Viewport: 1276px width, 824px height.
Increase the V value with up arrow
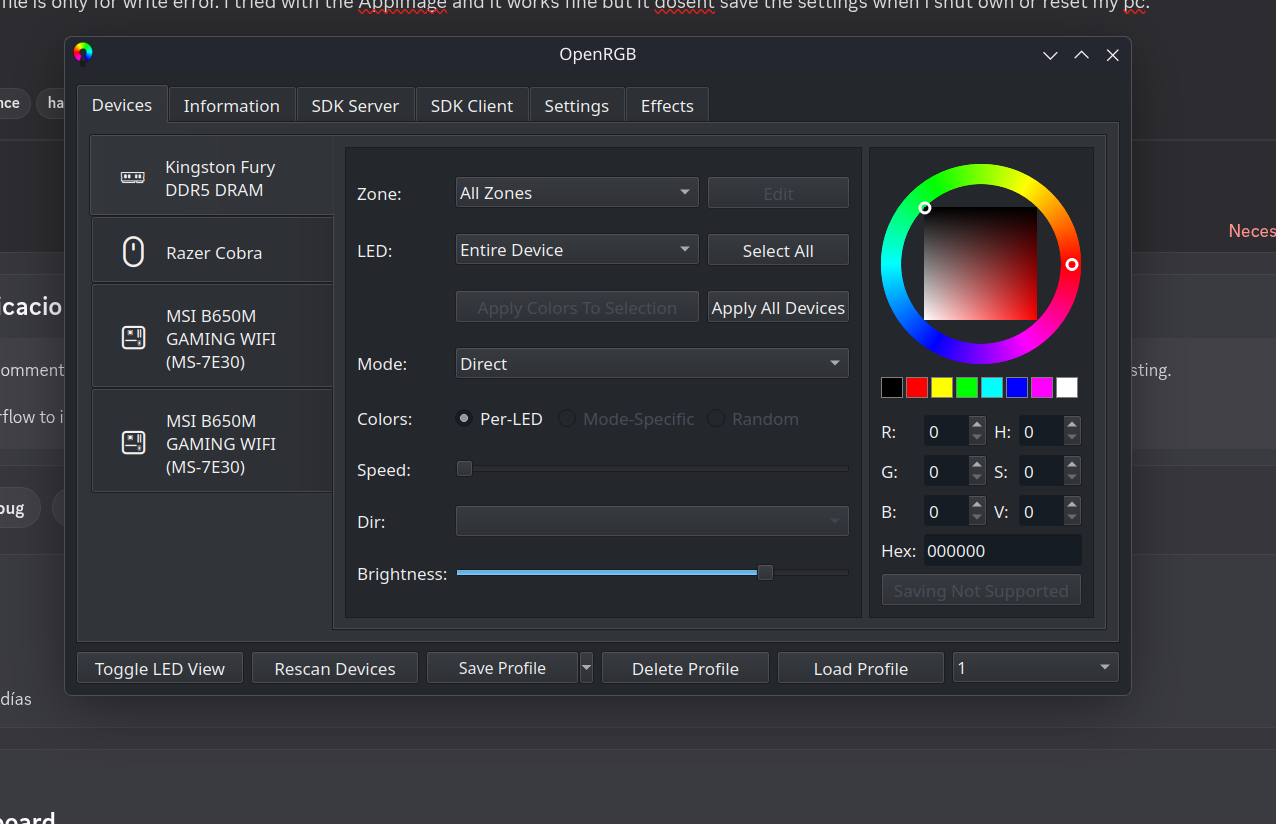tap(1072, 505)
